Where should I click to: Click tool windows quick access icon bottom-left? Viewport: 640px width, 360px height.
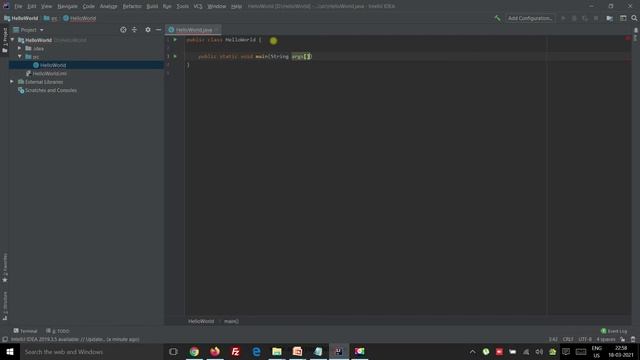5,339
